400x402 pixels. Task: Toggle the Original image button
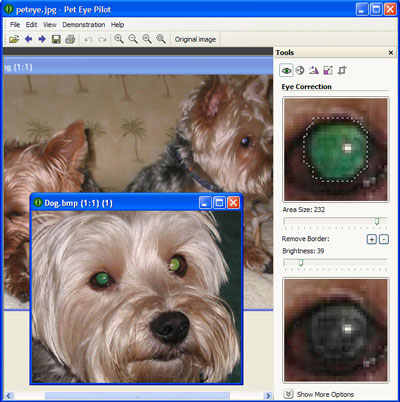(x=195, y=39)
